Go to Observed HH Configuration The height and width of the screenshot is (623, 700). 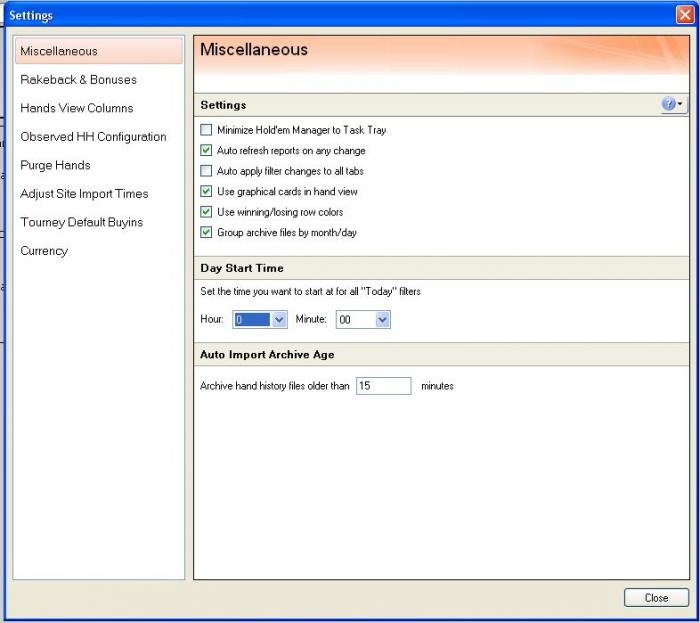pos(93,137)
